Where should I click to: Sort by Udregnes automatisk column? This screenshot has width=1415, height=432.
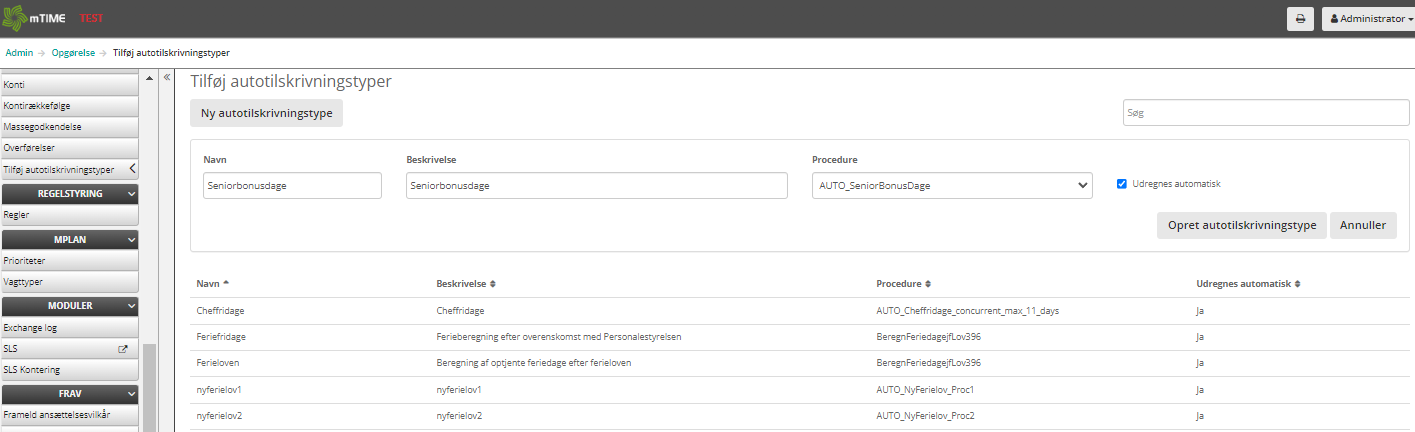click(1297, 284)
